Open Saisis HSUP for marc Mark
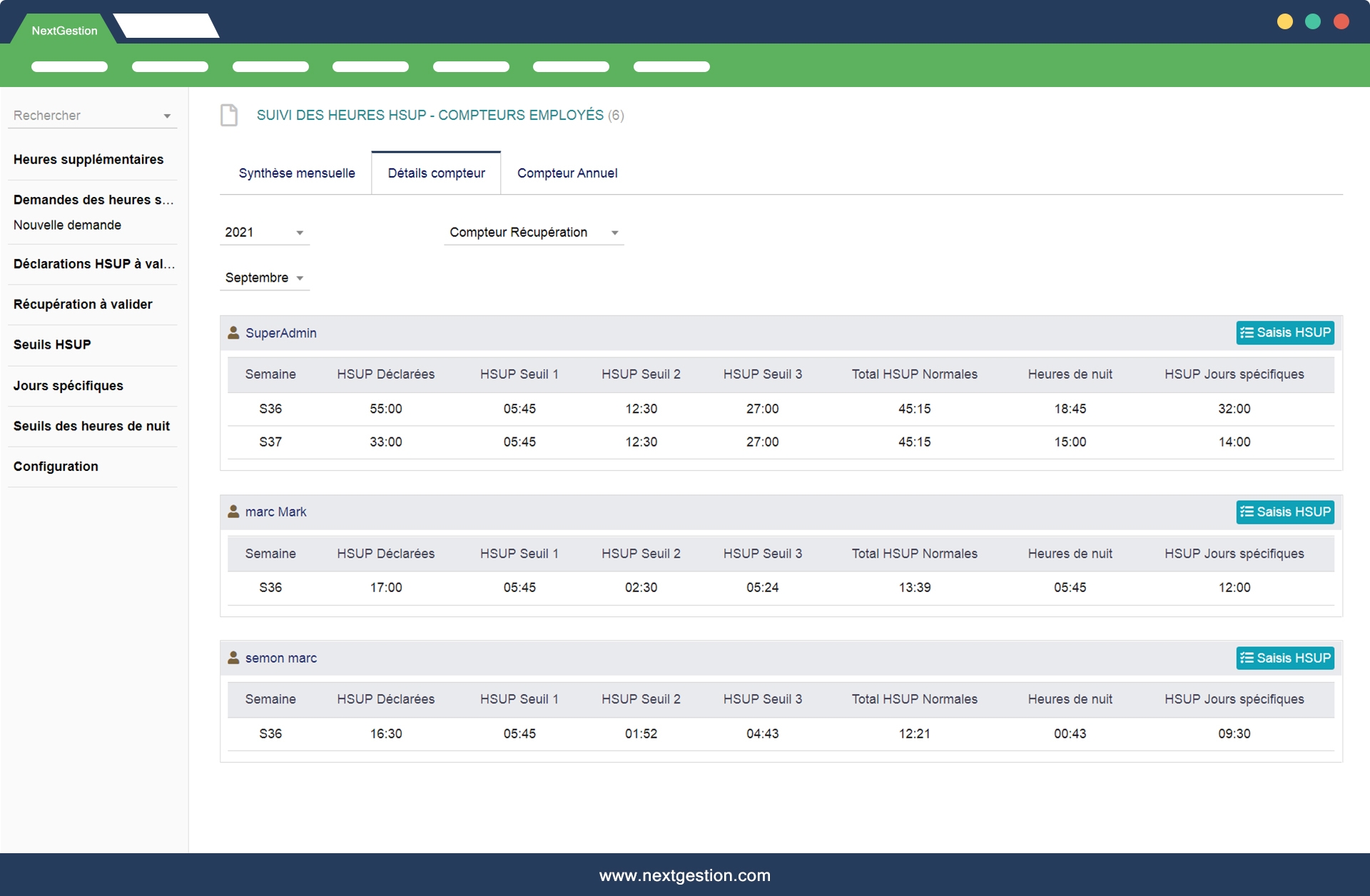Screen dimensions: 1370x896 1284,512
